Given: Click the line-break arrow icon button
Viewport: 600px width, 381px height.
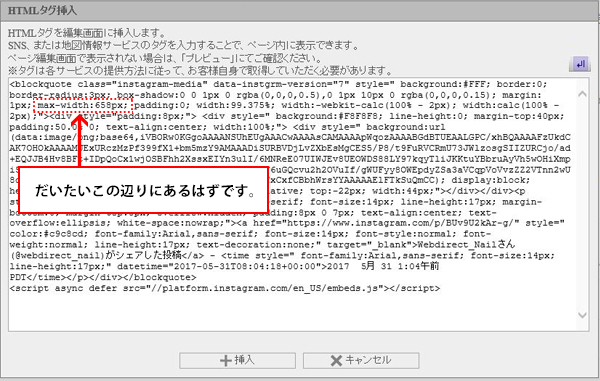Looking at the screenshot, I should (x=579, y=64).
